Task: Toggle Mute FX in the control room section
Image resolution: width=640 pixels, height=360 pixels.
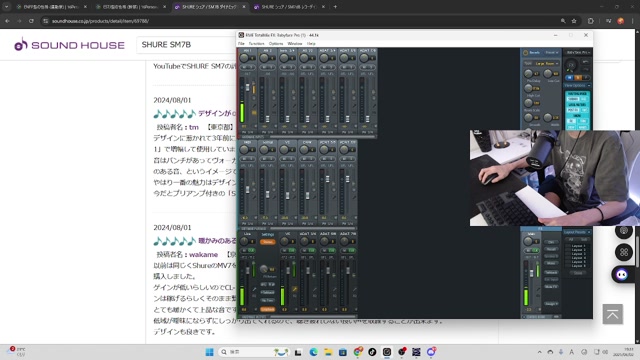Action: pyautogui.click(x=551, y=287)
